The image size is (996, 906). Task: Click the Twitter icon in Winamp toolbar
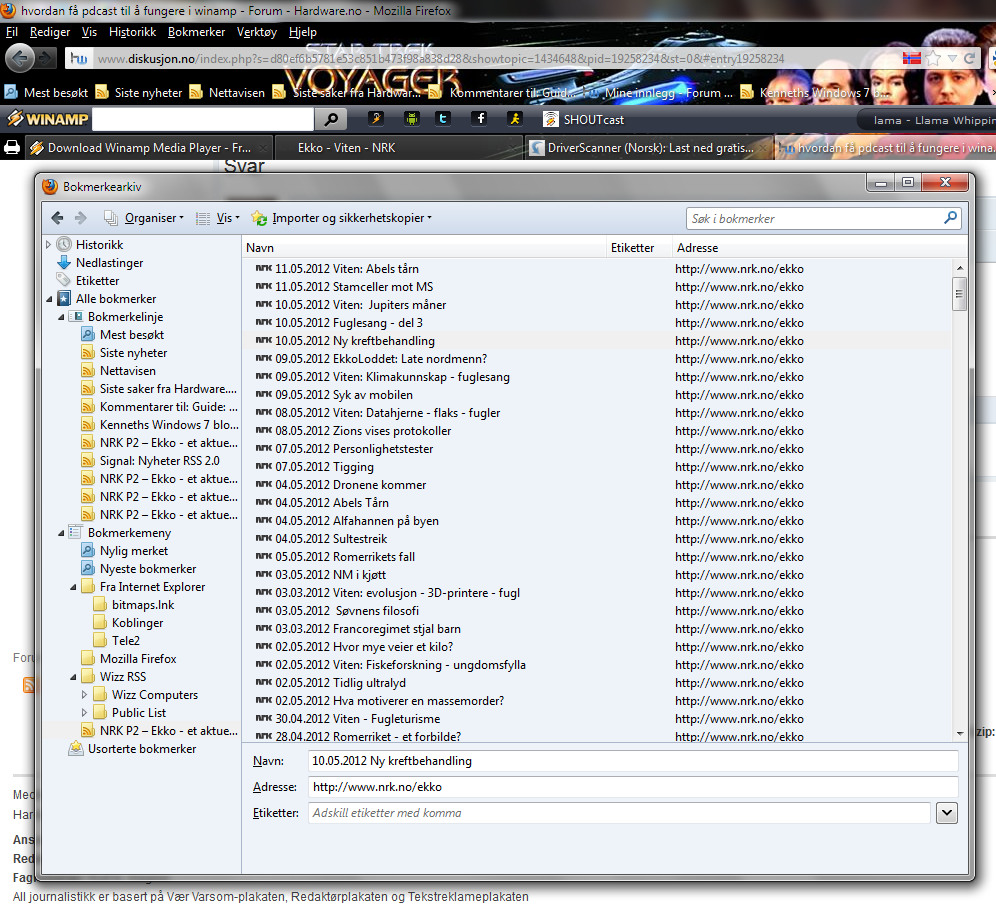443,118
